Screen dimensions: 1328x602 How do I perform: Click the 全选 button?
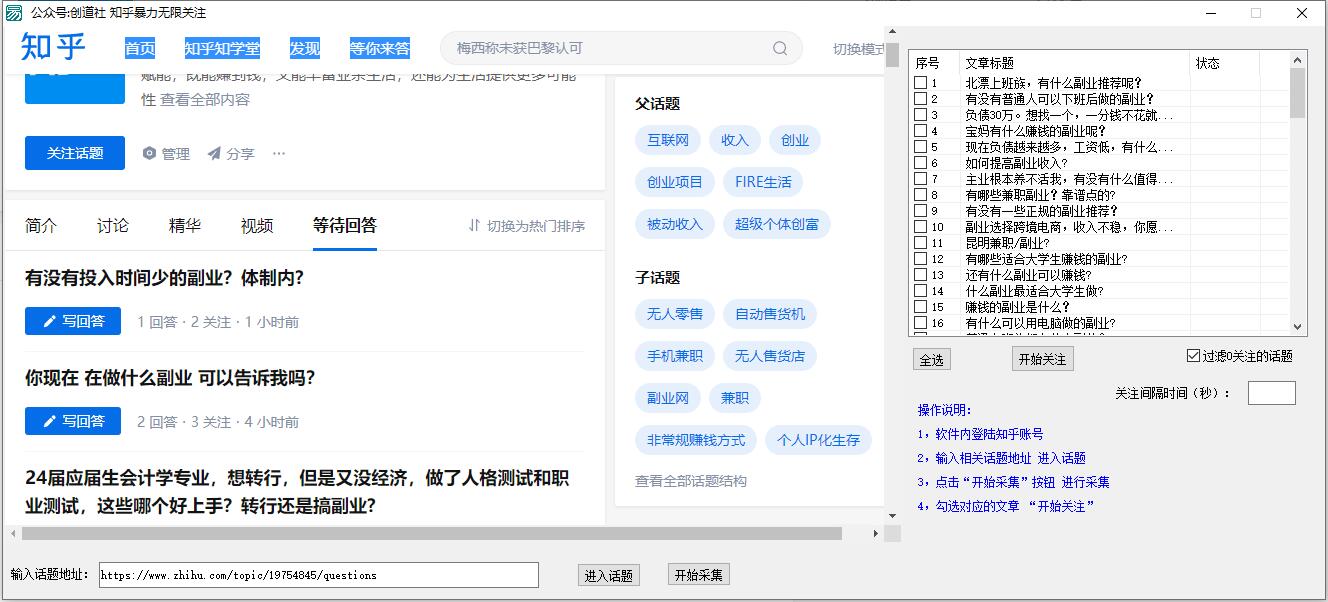[x=931, y=359]
